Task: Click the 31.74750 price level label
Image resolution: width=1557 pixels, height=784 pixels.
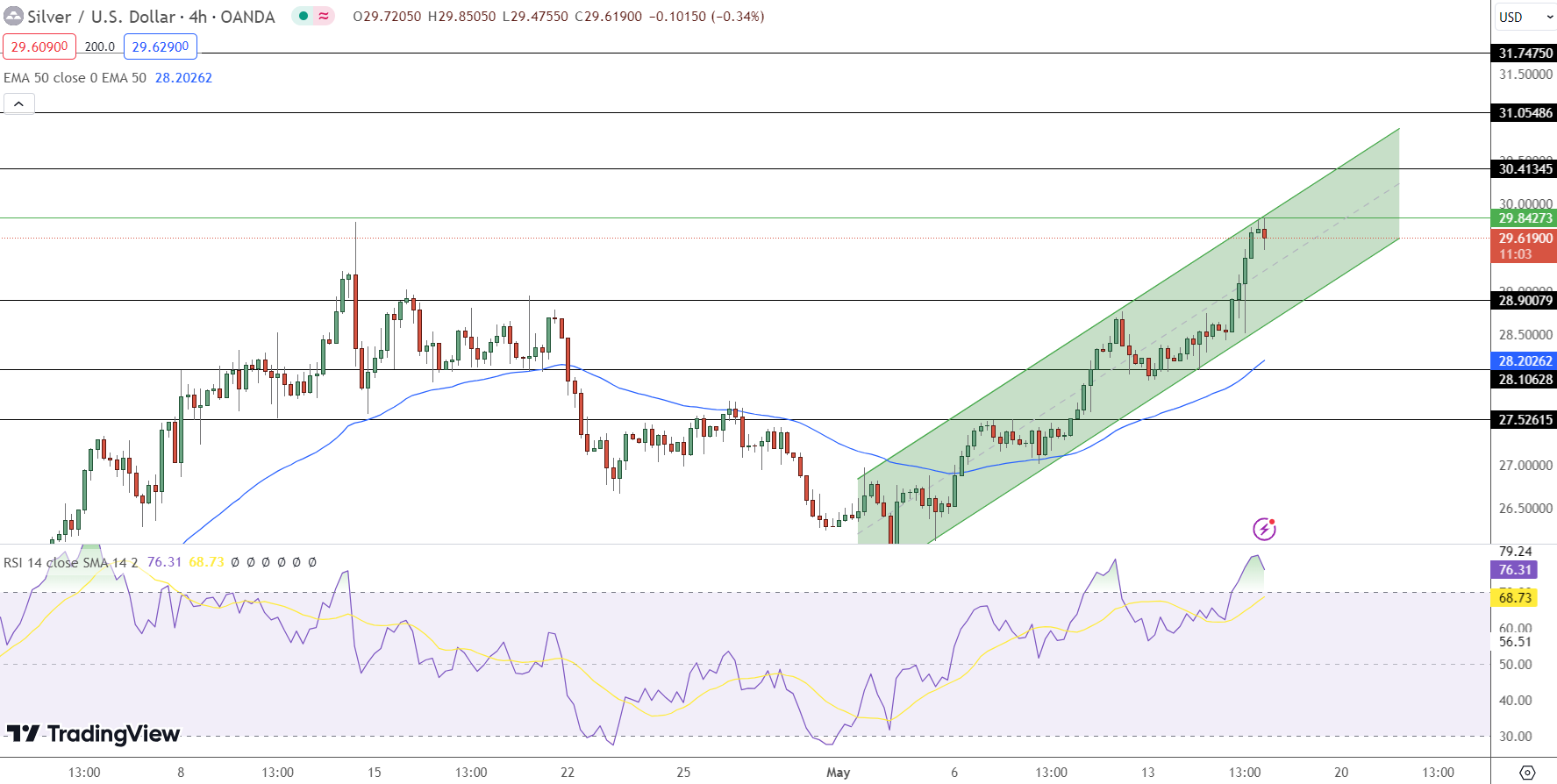Action: 1525,53
